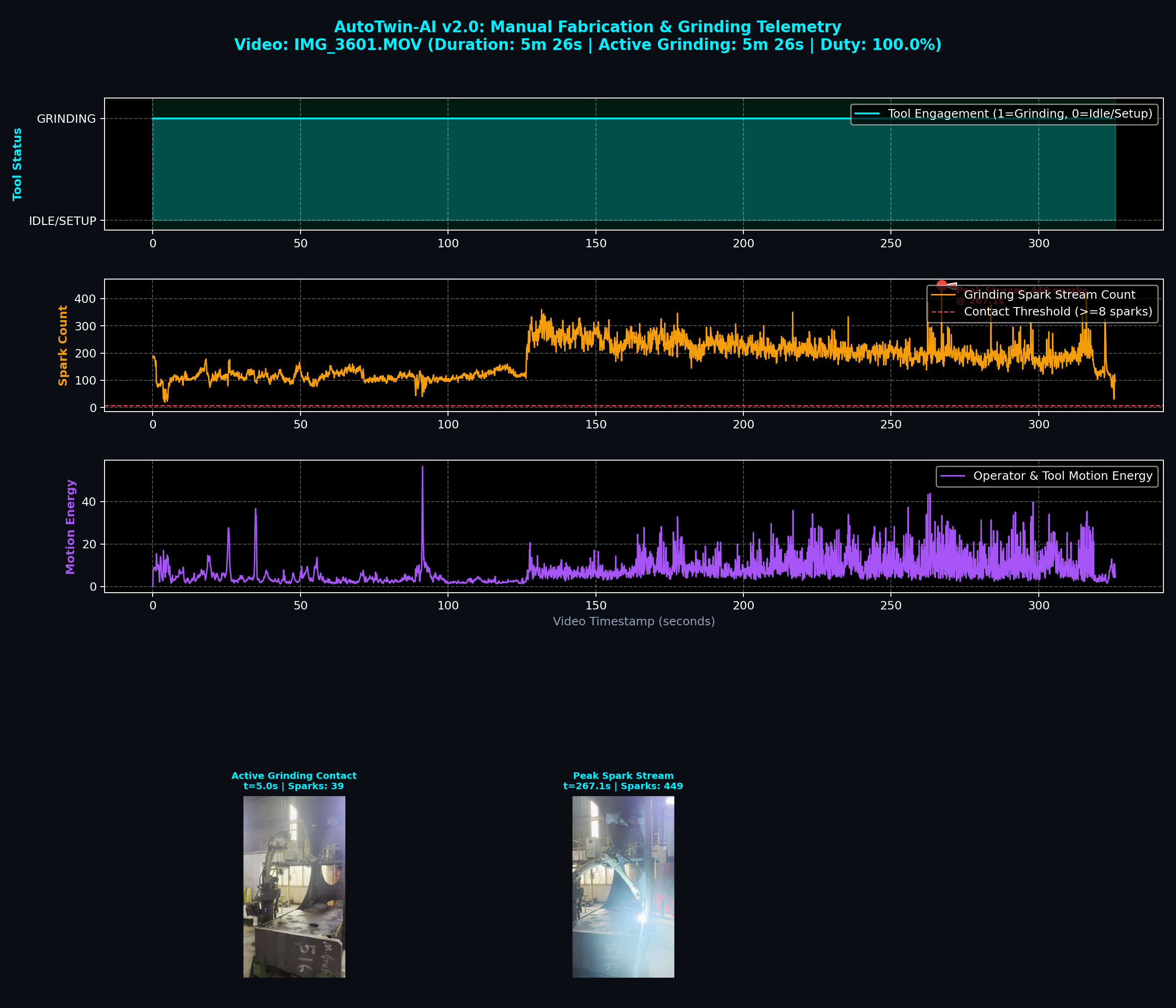
Task: Click the Peak Spark Stream caption text
Action: click(623, 781)
